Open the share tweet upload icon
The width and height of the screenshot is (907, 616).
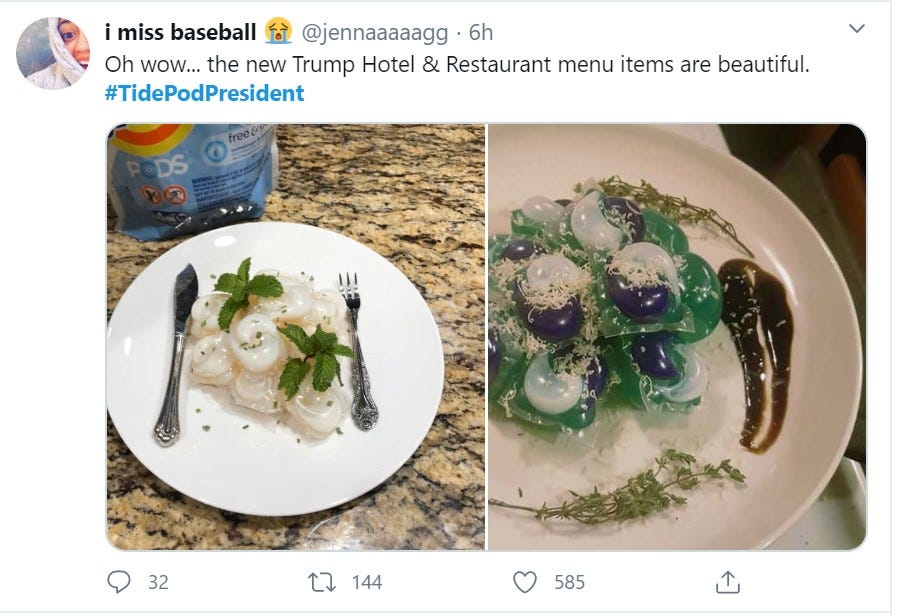728,582
